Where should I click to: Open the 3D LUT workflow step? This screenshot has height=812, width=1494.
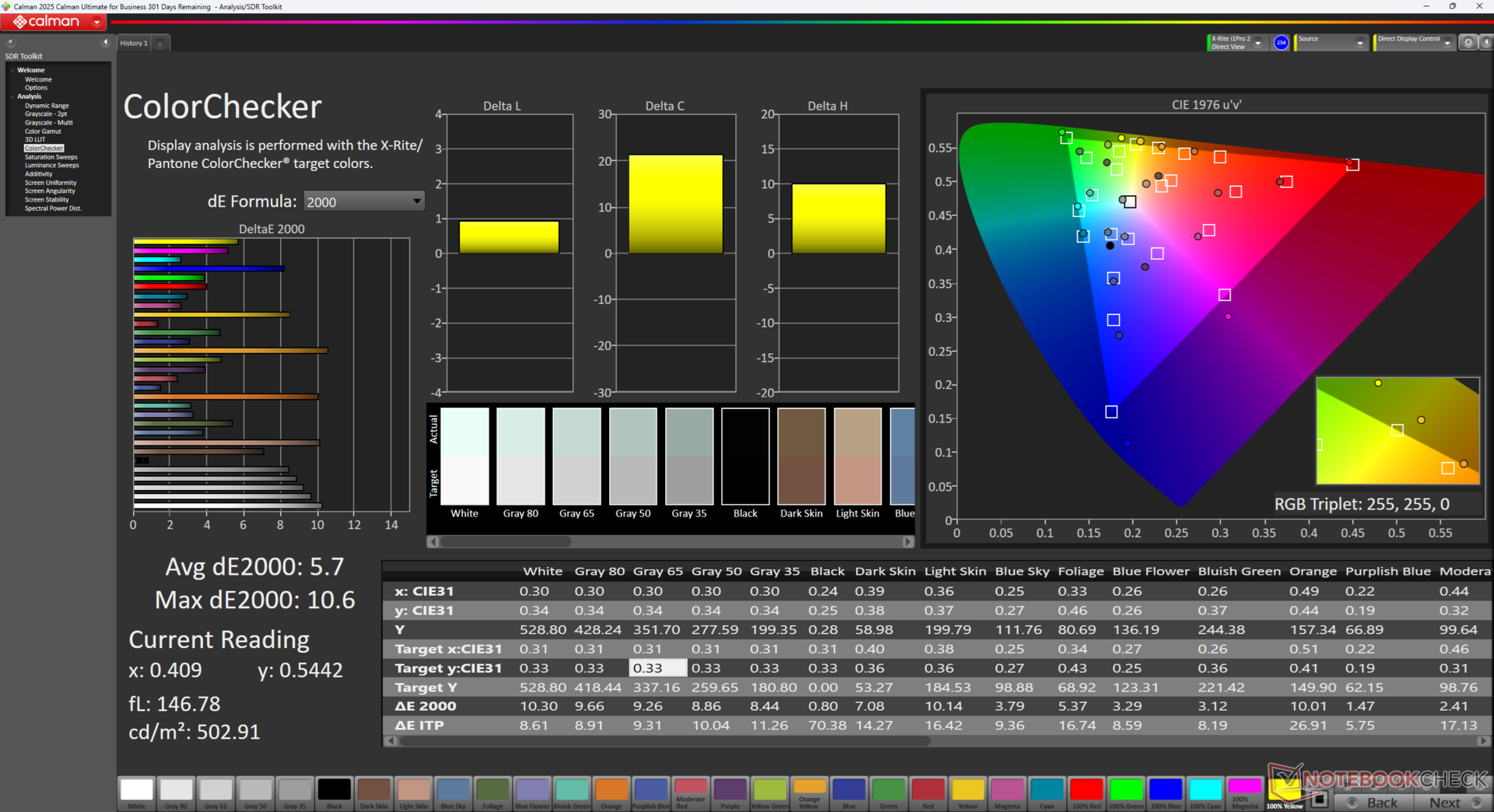[x=35, y=140]
